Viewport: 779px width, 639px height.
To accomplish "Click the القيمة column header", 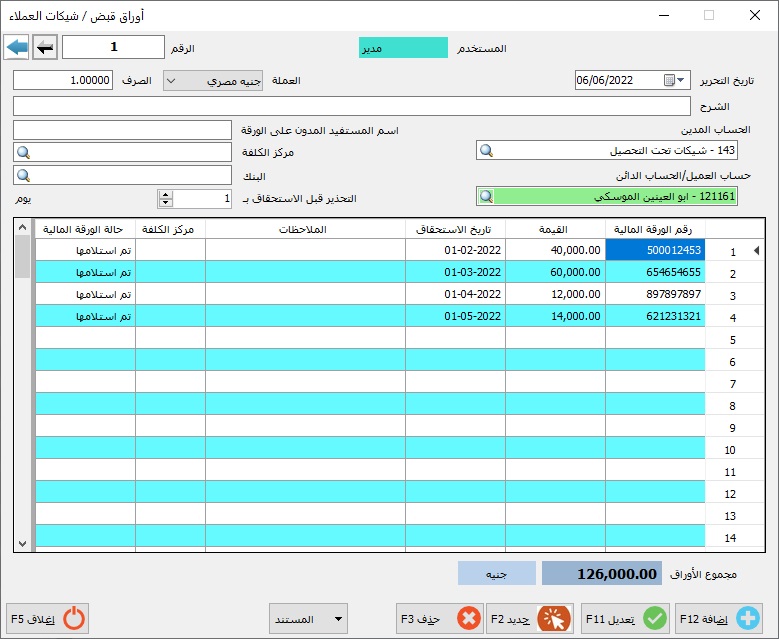I will coord(555,229).
